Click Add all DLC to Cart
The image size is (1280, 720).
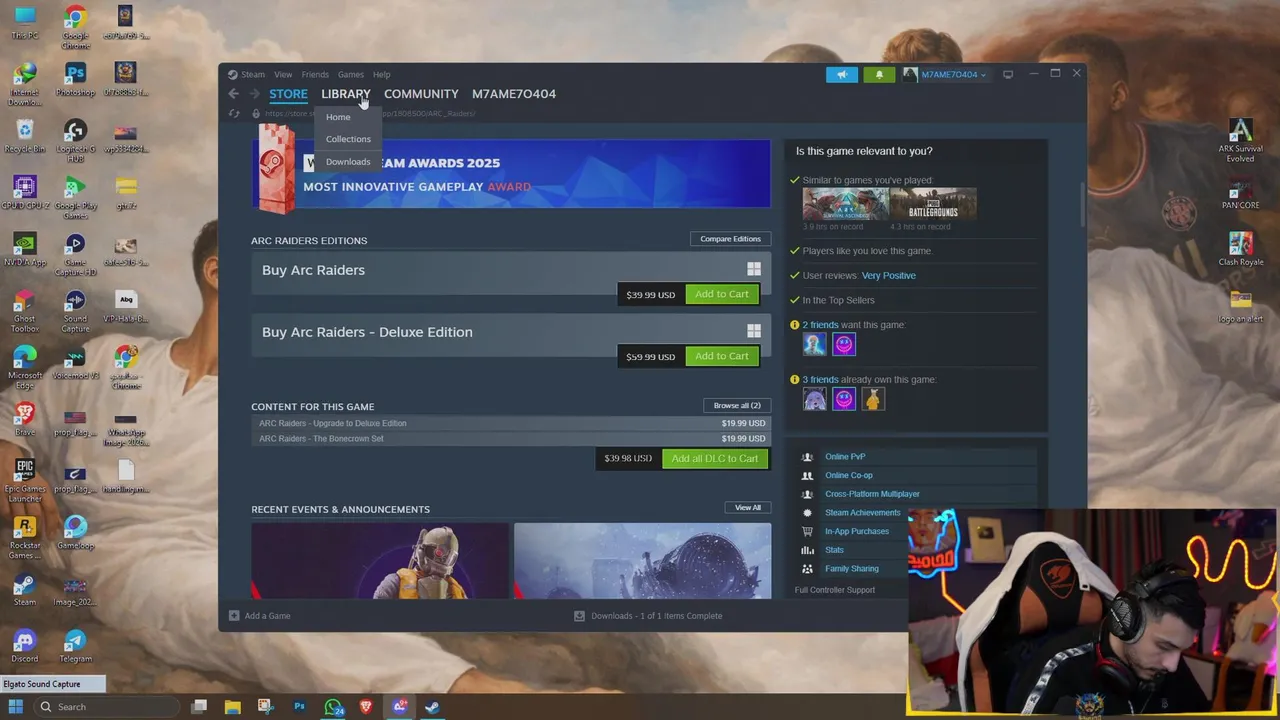click(x=715, y=458)
